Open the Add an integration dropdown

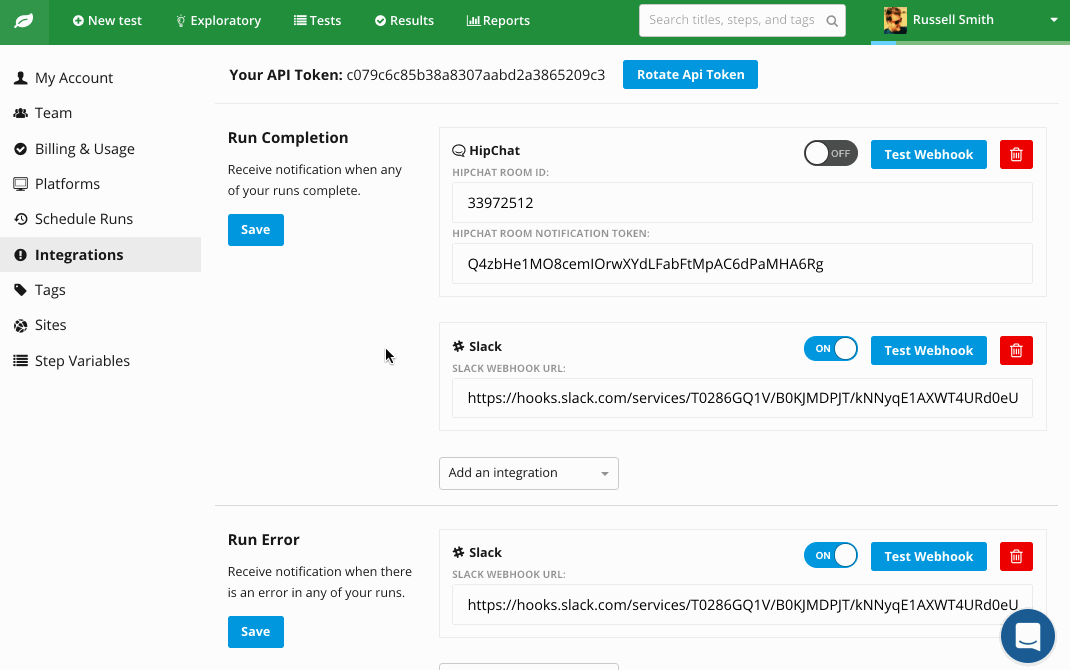coord(528,474)
